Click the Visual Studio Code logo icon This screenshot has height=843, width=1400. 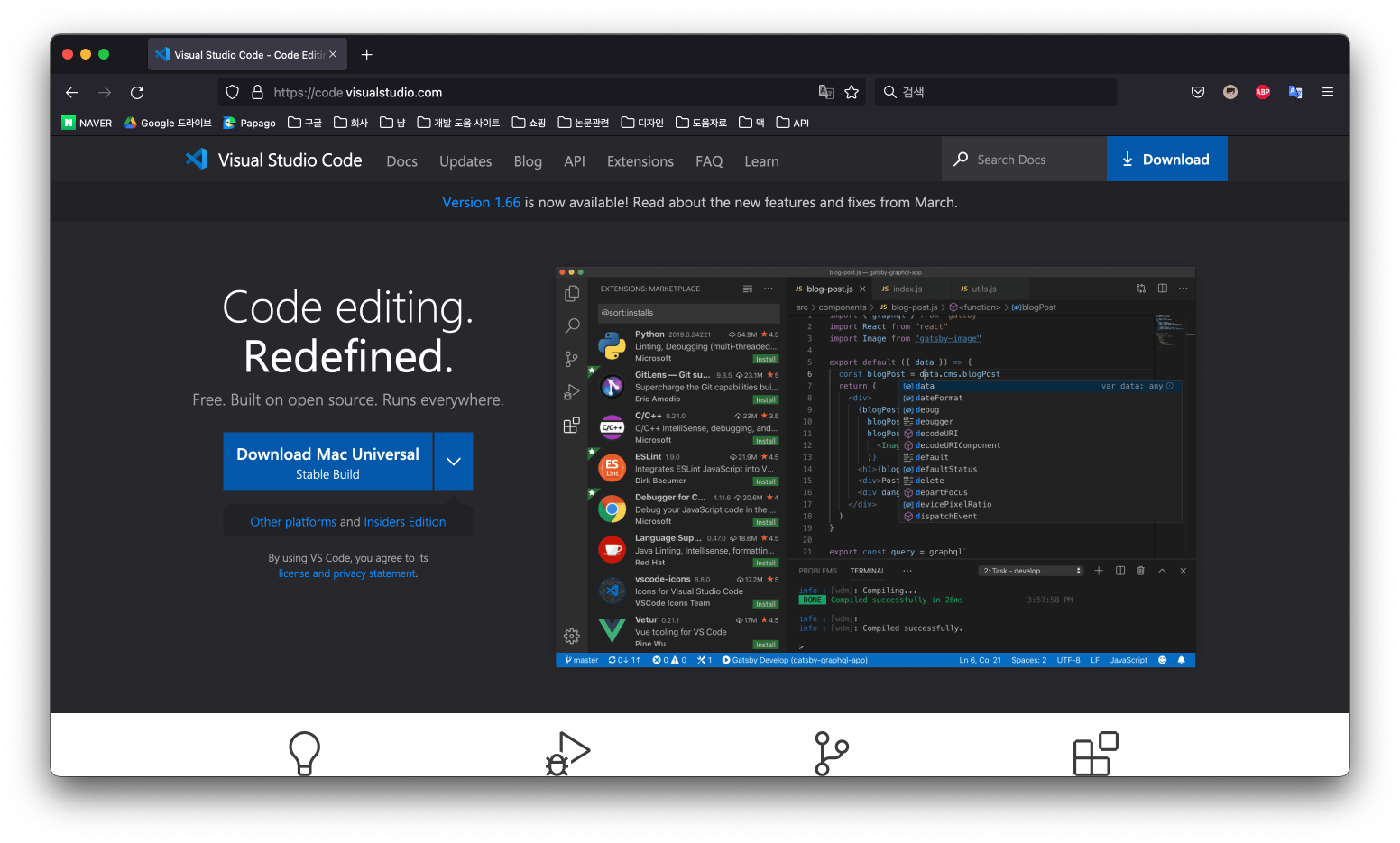[197, 160]
